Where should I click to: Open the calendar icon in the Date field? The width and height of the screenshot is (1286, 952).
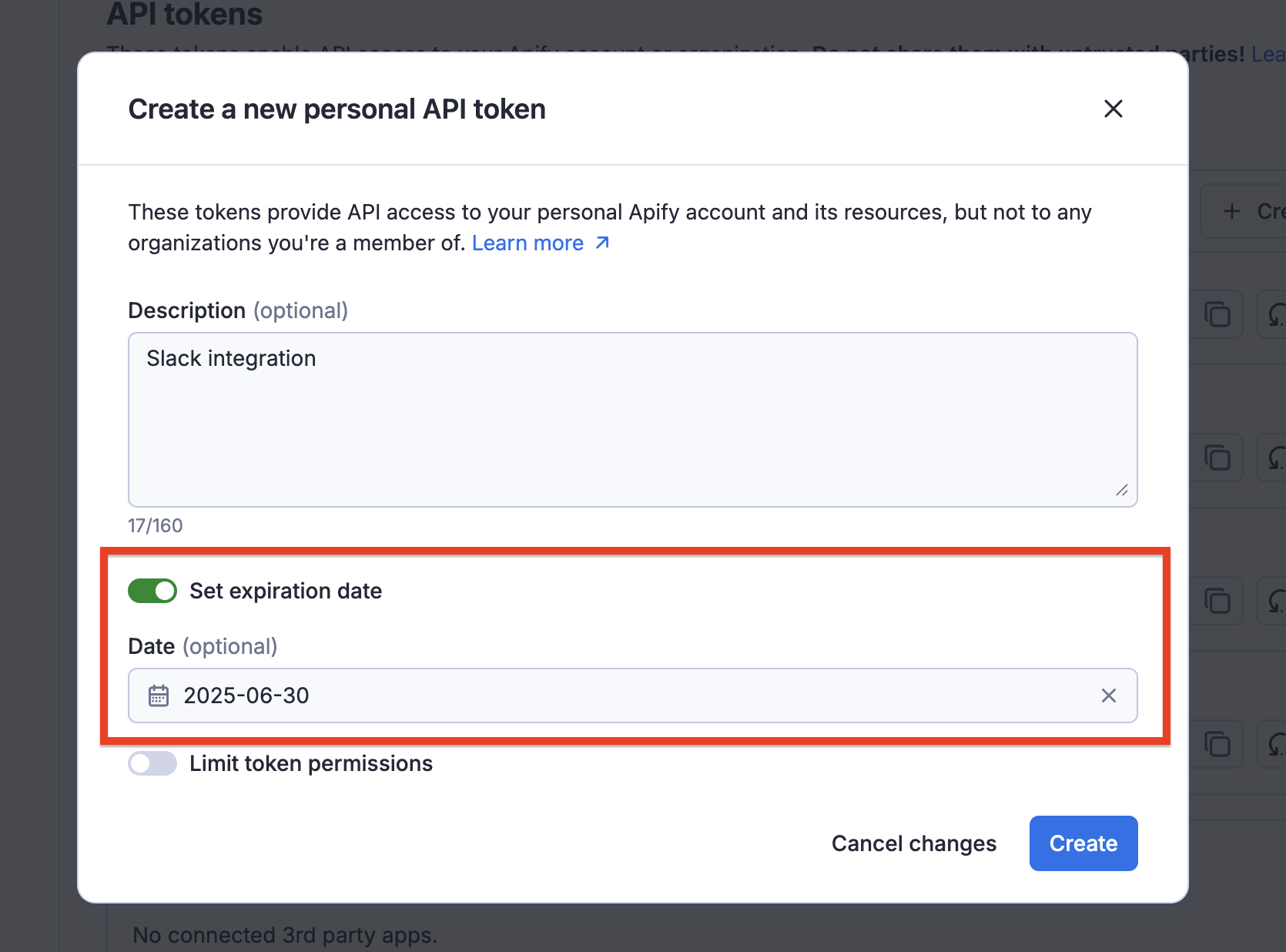(x=159, y=696)
